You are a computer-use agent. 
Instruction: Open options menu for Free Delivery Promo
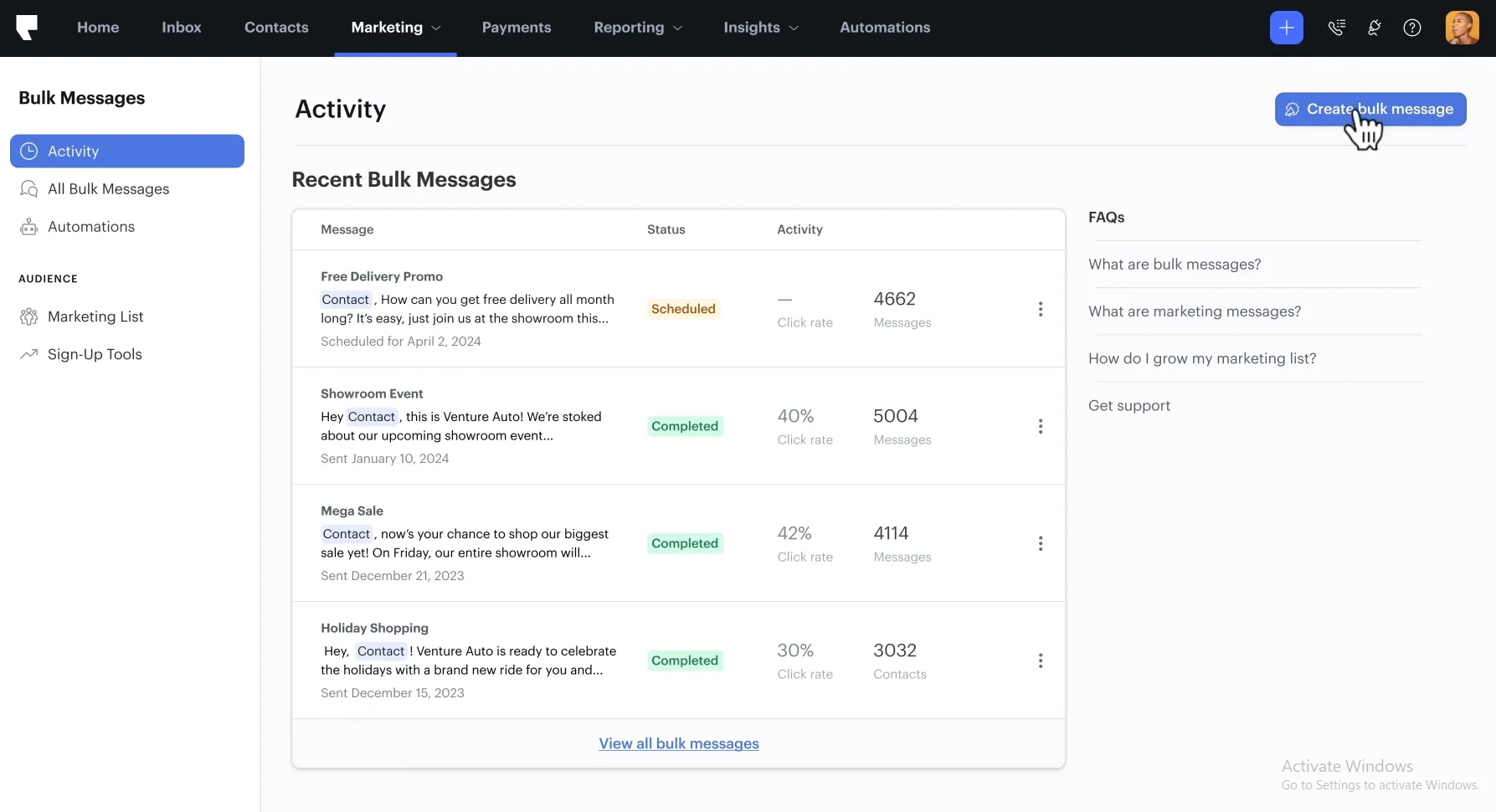(x=1040, y=309)
